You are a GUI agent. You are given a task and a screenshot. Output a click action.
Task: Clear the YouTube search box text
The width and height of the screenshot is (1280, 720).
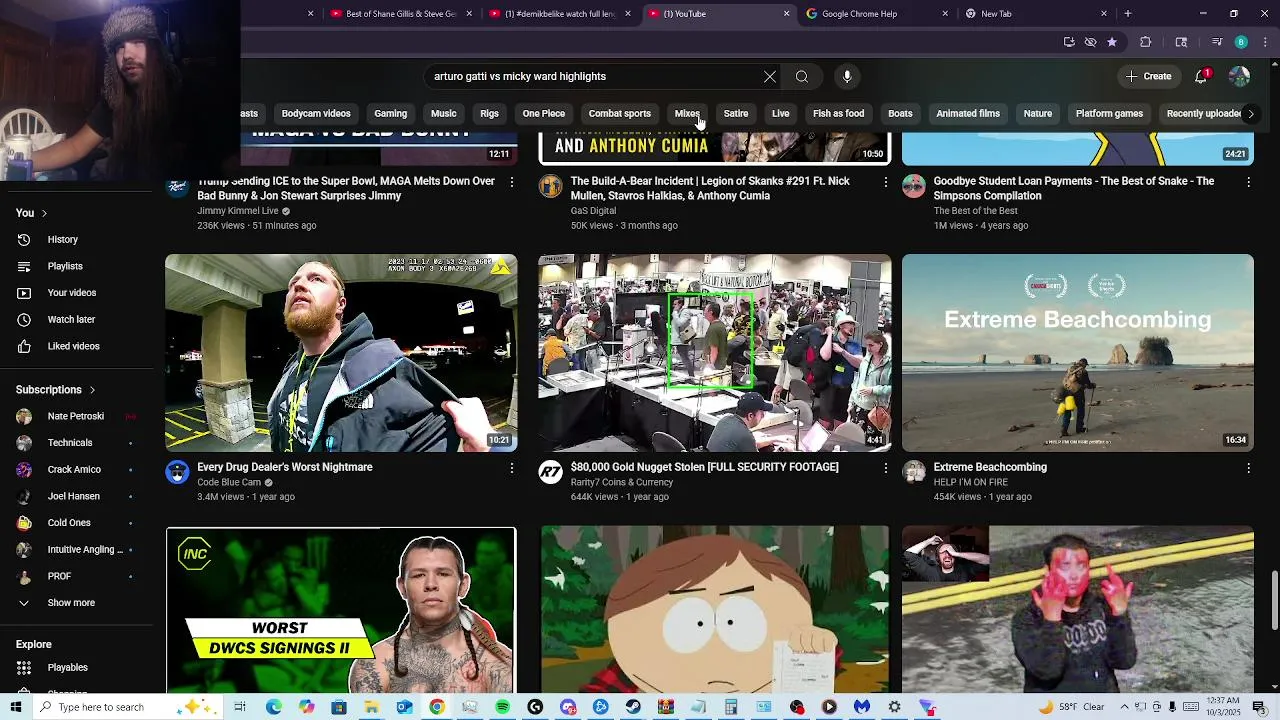click(770, 77)
